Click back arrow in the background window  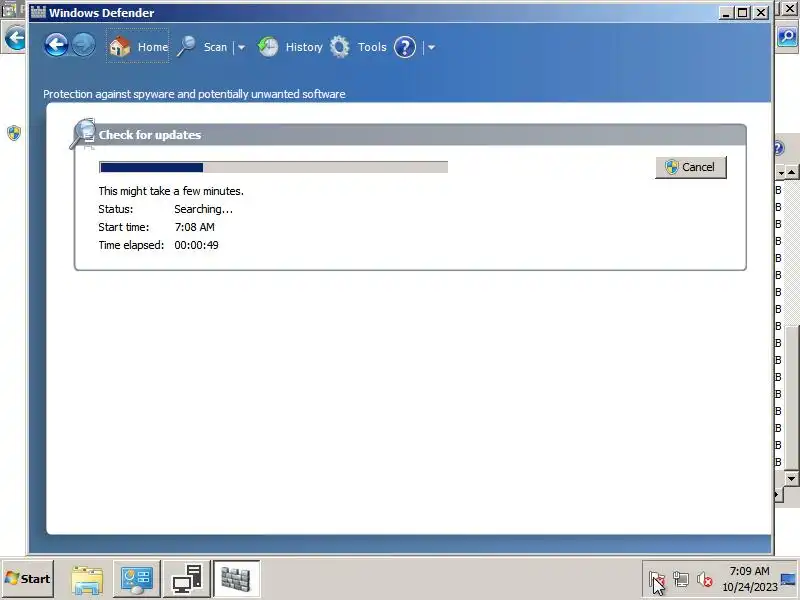15,38
